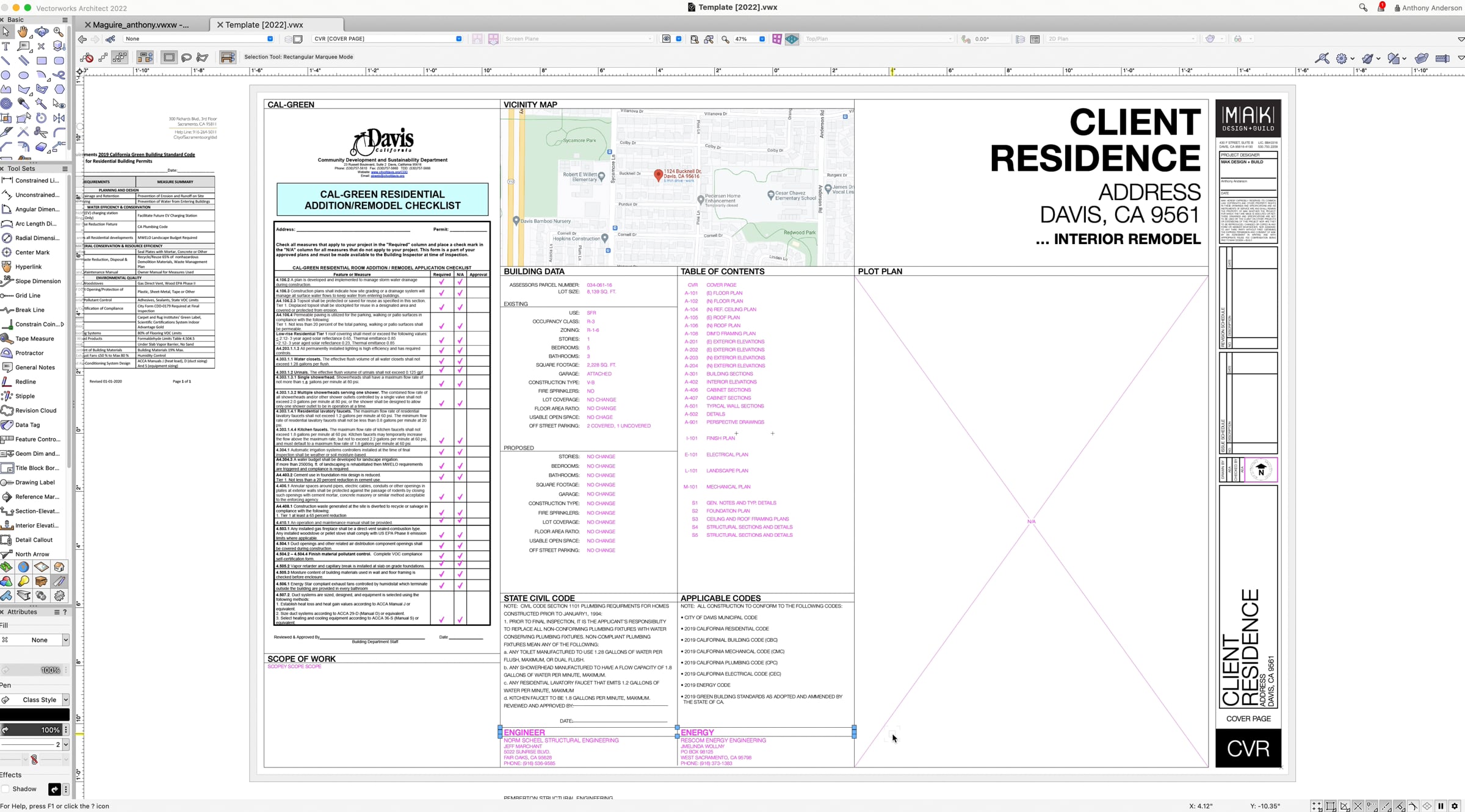Select the Circle tool
The image size is (1465, 812).
pos(6,75)
